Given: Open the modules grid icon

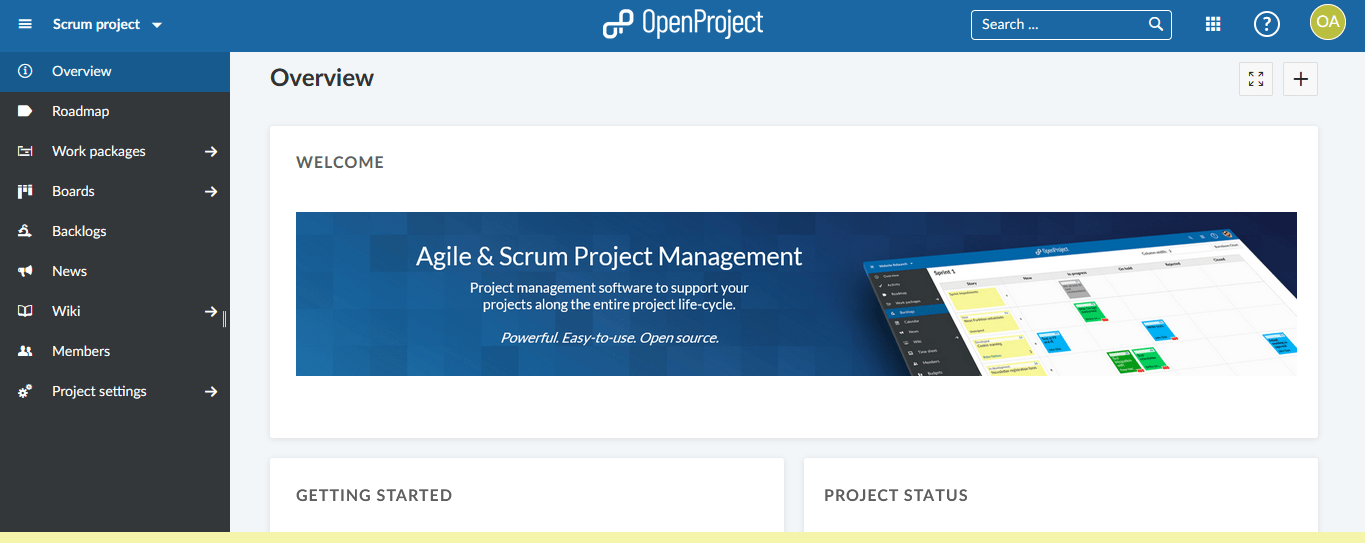Looking at the screenshot, I should (1213, 24).
